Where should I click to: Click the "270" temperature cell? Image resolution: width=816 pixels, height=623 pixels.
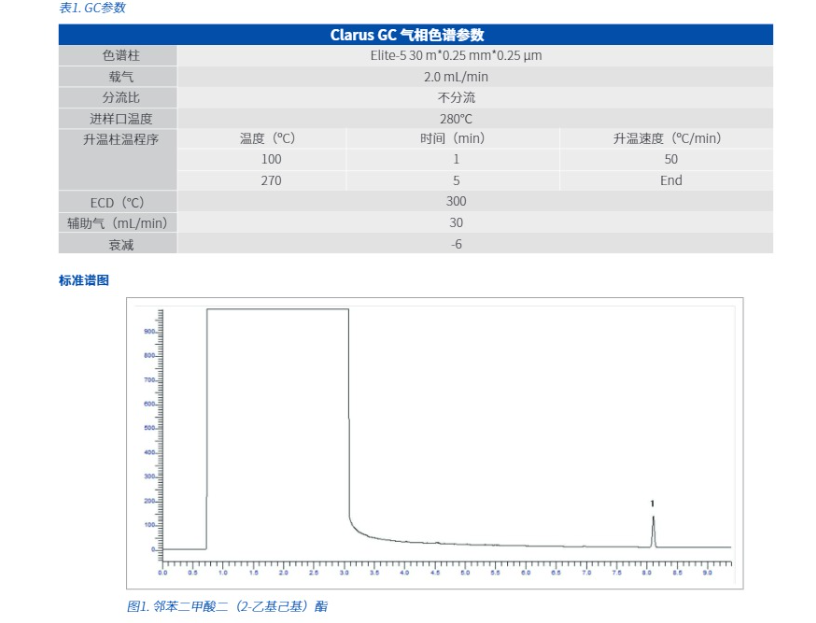tap(271, 181)
